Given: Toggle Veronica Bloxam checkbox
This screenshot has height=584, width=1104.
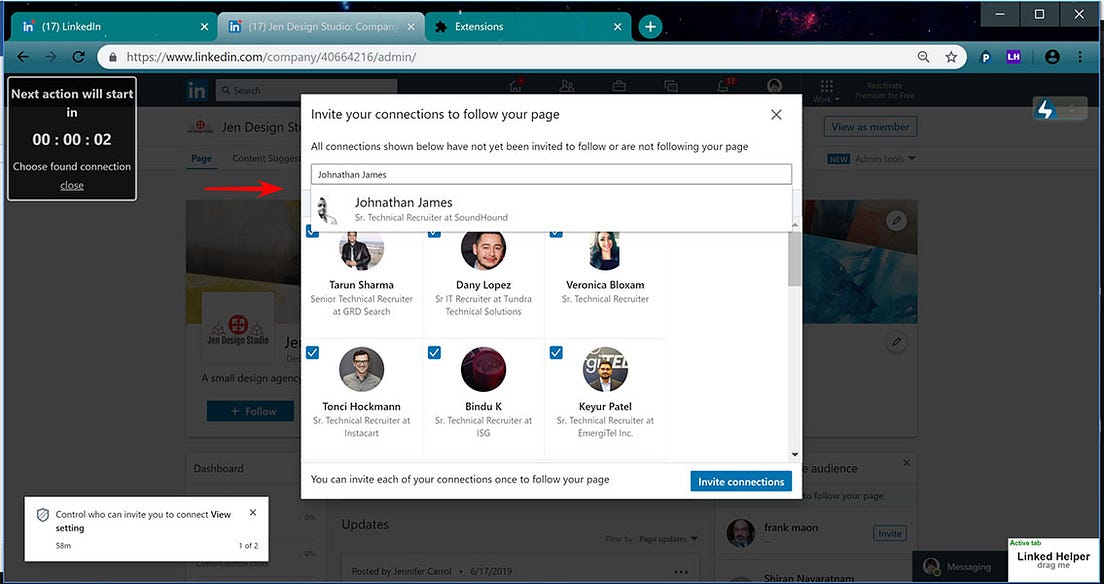Looking at the screenshot, I should (556, 232).
